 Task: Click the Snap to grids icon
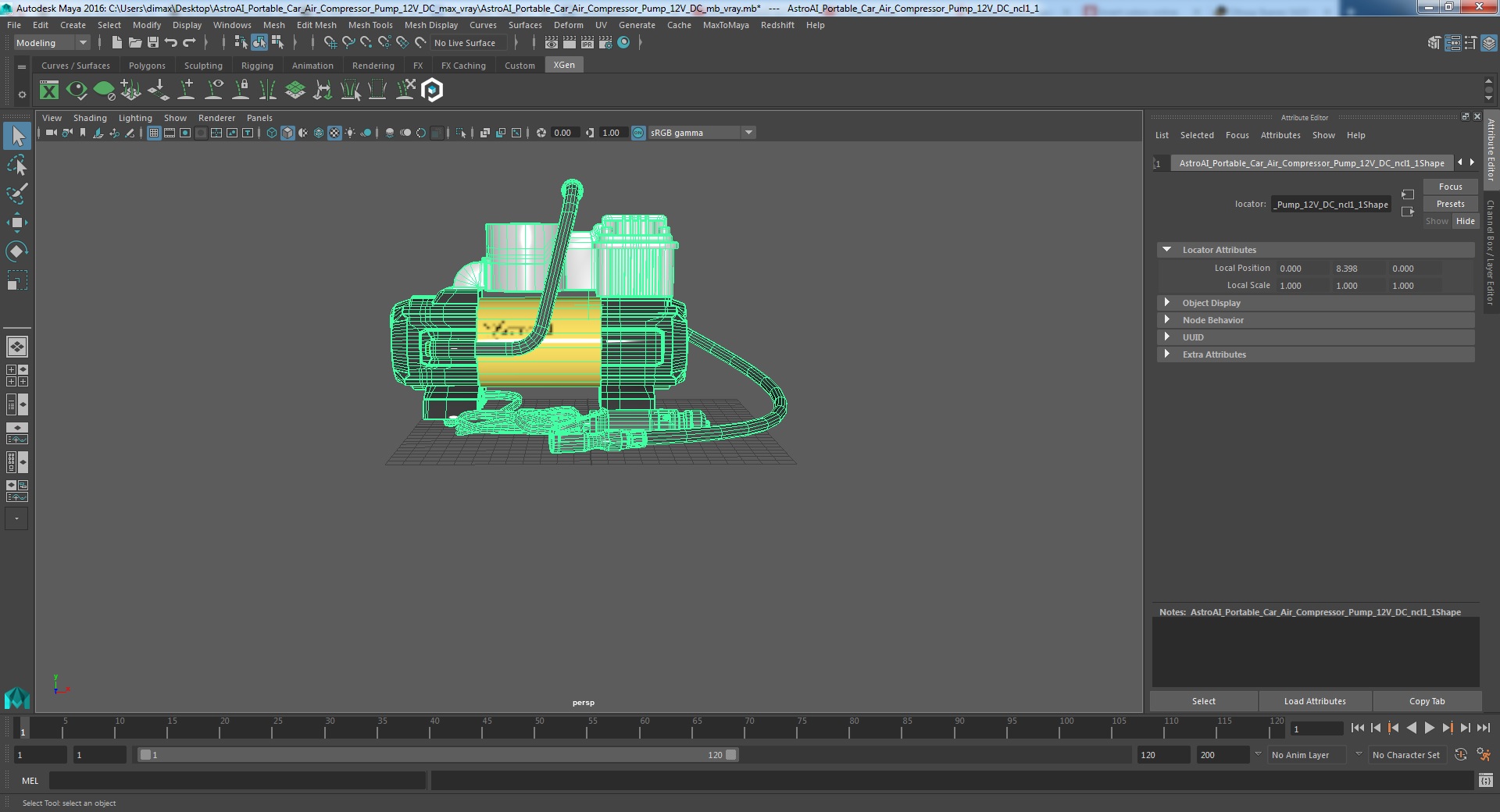330,43
